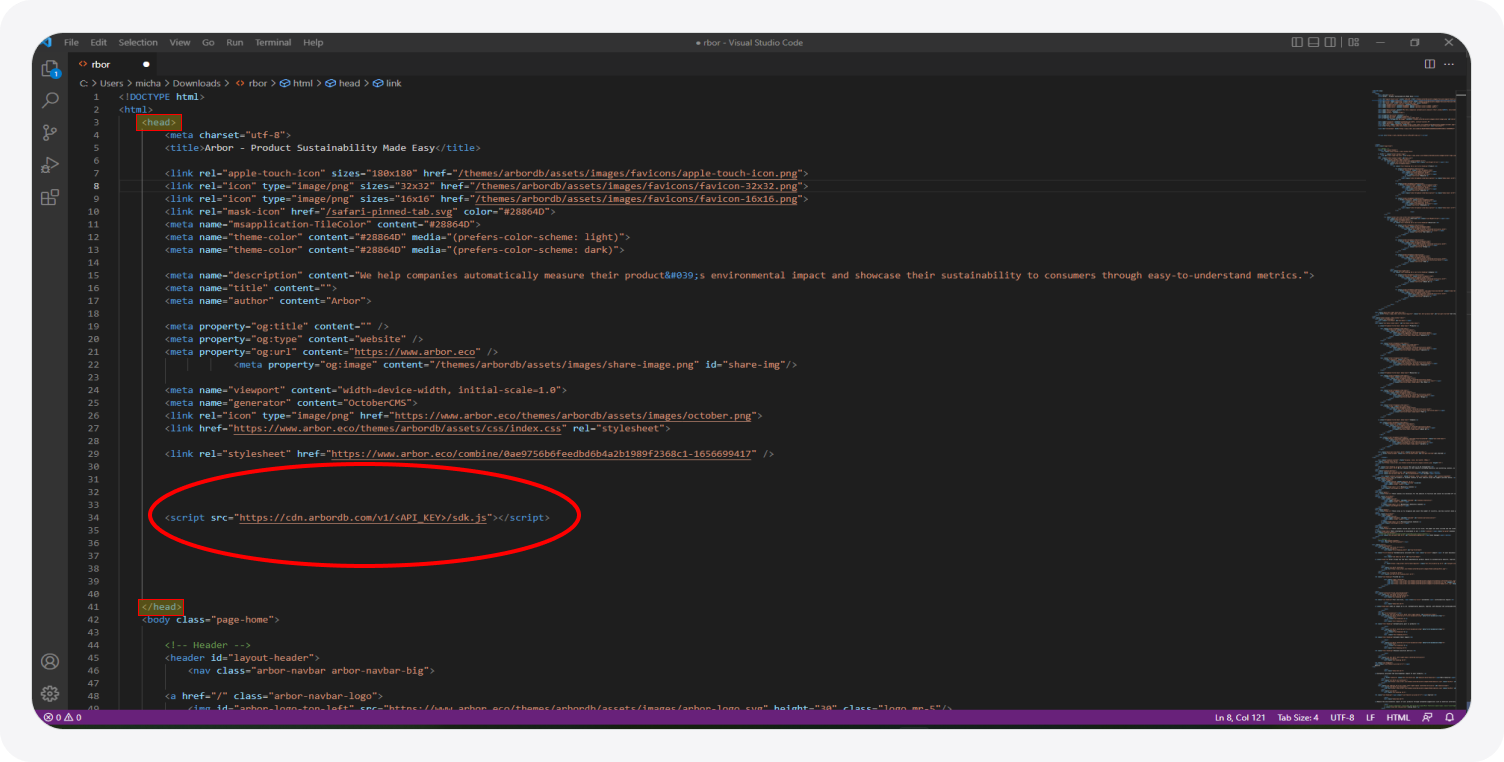Click the Split Editor Right icon
The image size is (1504, 762).
click(x=1430, y=64)
